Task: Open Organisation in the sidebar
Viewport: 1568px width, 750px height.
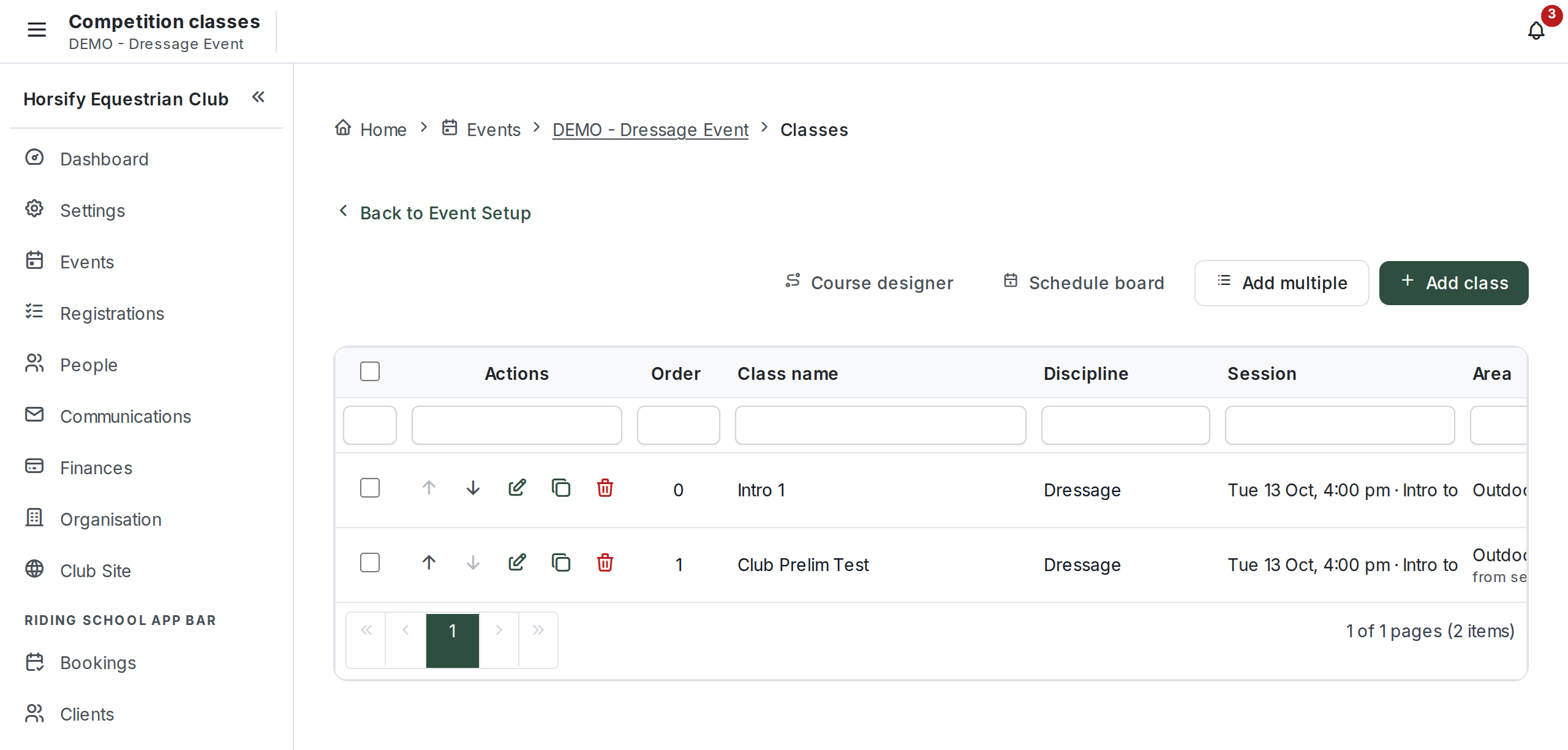Action: tap(146, 519)
